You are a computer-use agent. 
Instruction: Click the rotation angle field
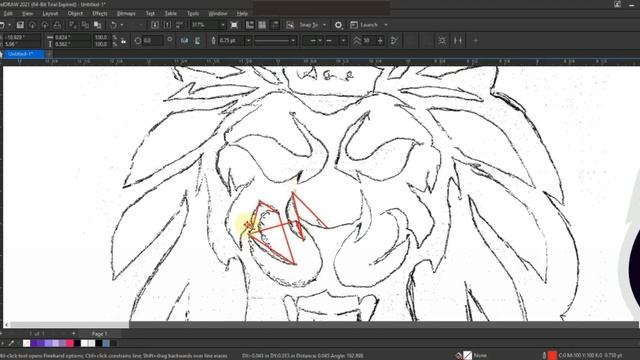click(153, 40)
